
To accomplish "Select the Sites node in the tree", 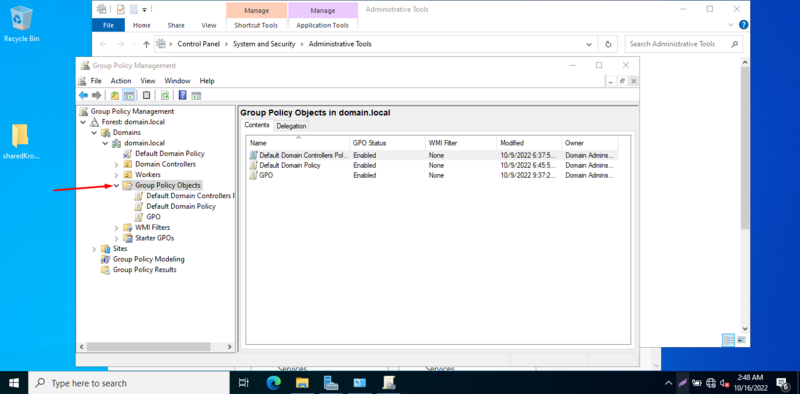I will click(x=120, y=249).
